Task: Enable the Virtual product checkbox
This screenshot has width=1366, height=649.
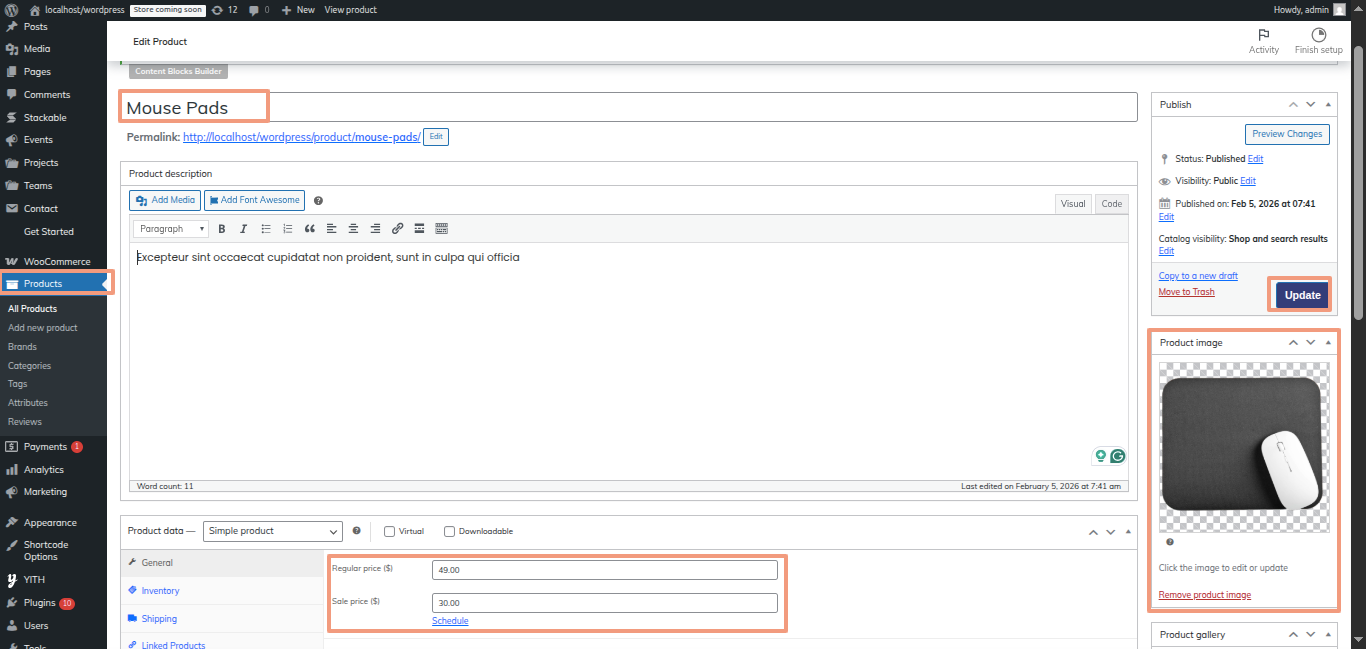Action: coord(390,531)
